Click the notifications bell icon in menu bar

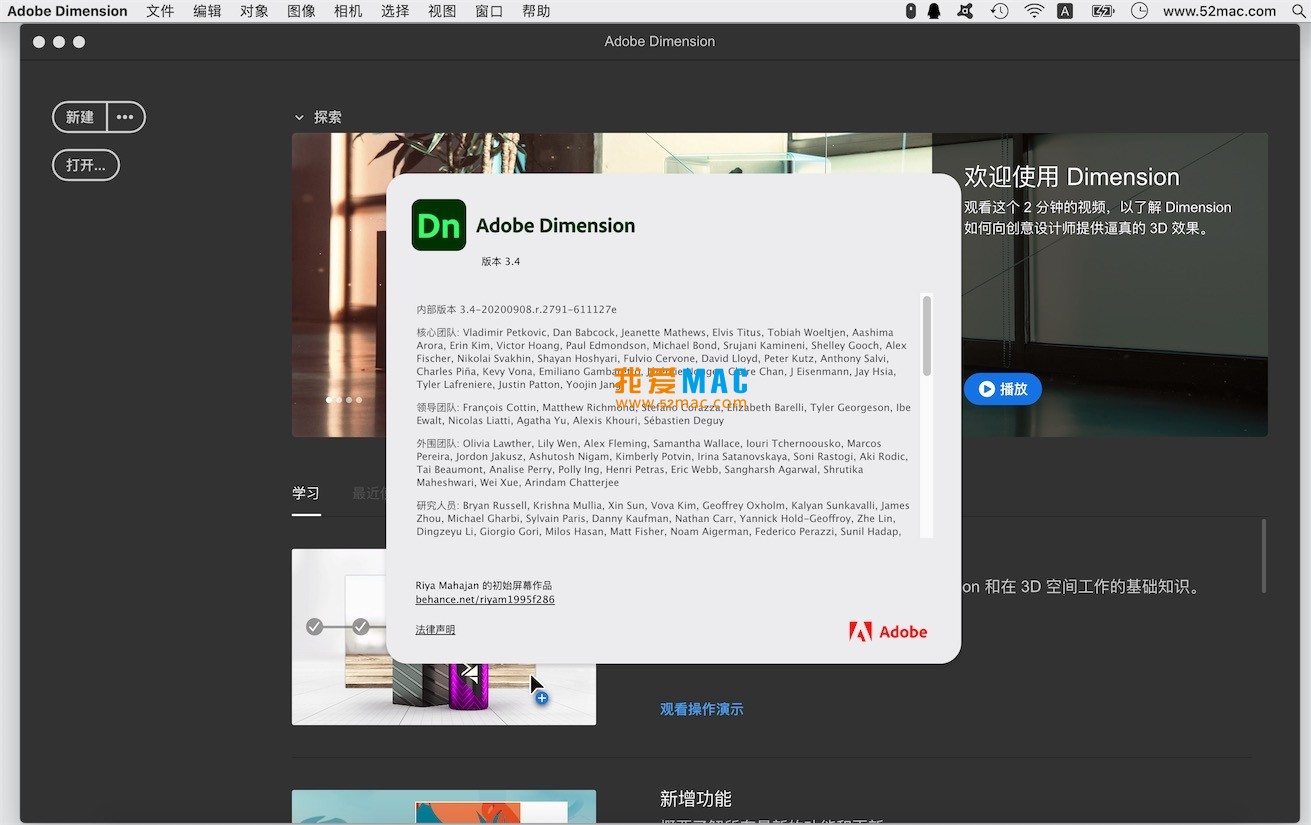tap(935, 11)
